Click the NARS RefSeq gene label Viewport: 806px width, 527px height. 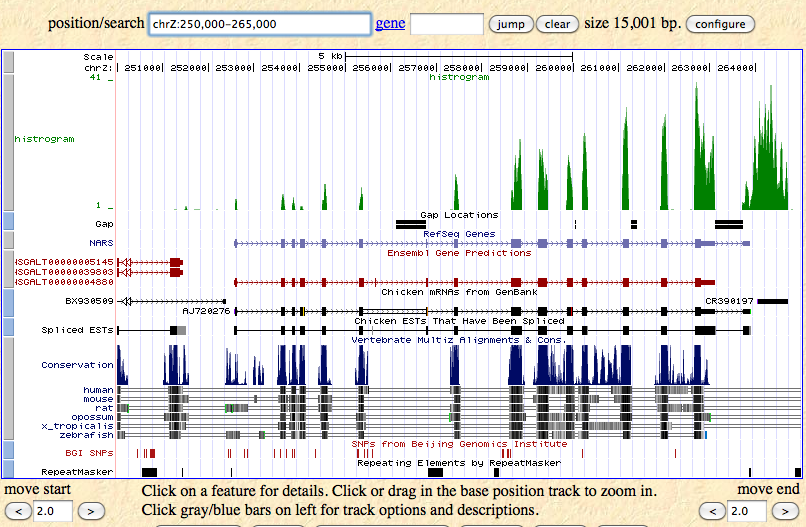[x=101, y=242]
